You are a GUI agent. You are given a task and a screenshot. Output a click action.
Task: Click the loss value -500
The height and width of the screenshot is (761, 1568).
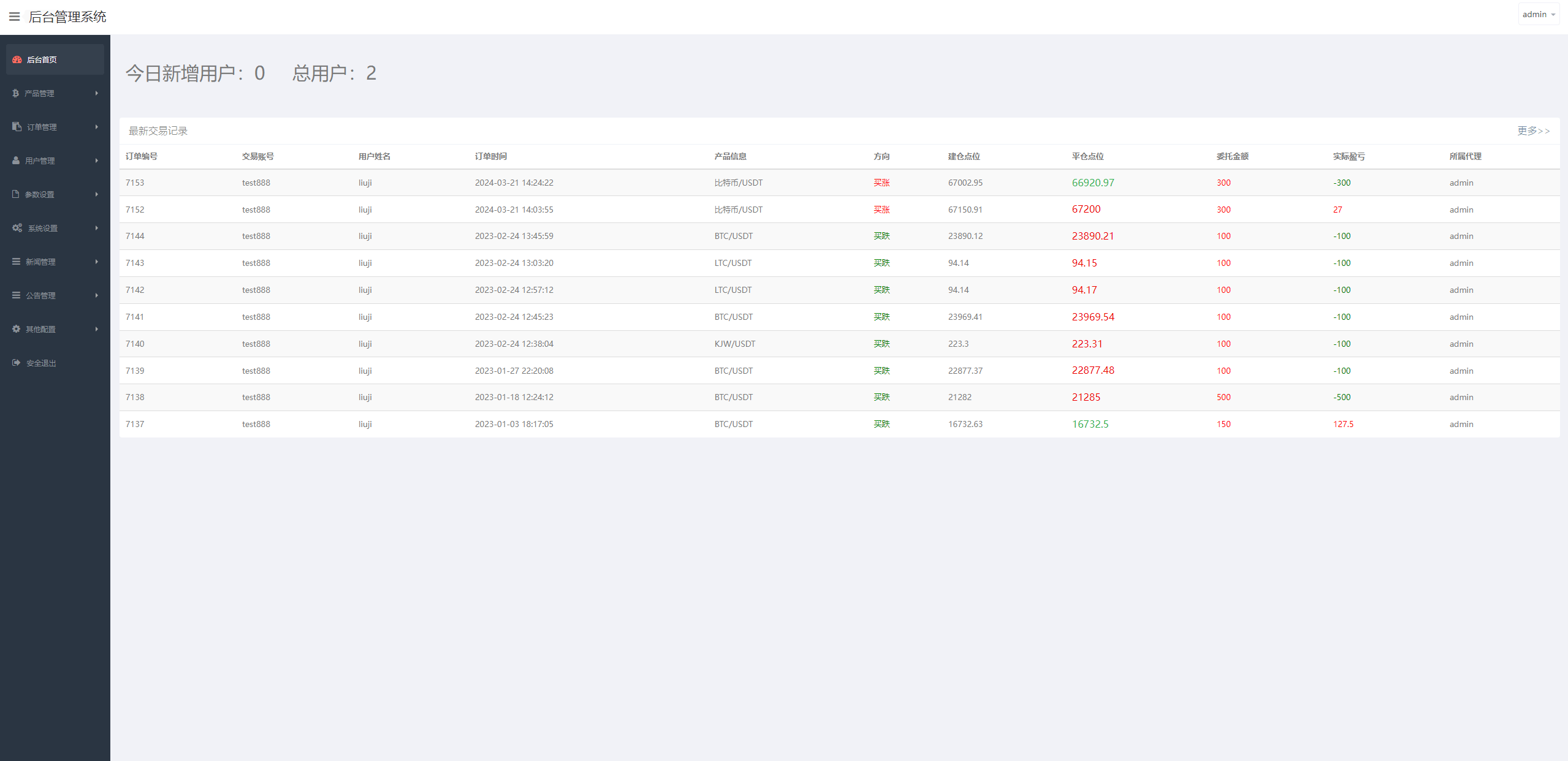1342,397
